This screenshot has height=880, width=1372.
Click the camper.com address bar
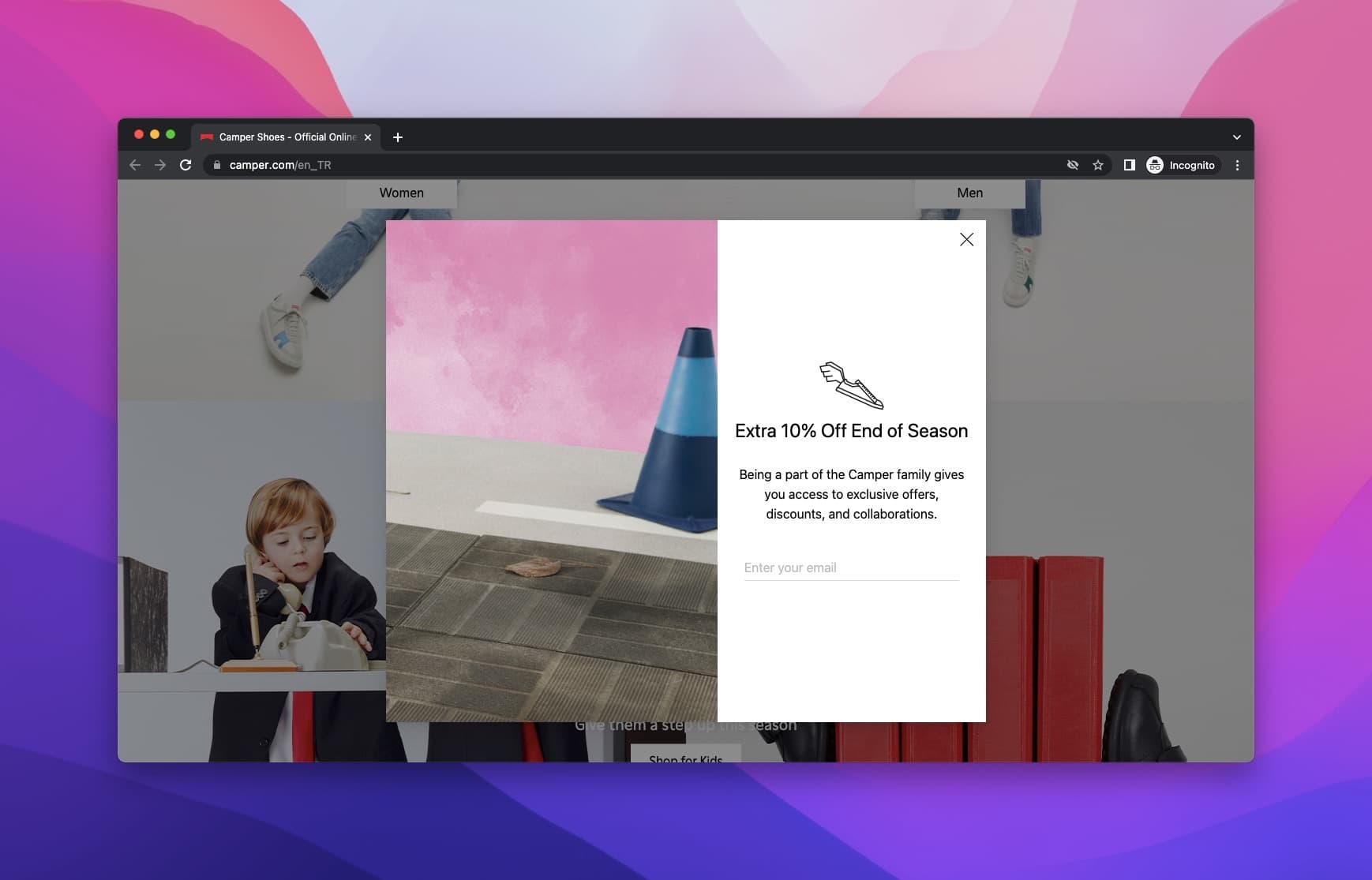pos(632,165)
